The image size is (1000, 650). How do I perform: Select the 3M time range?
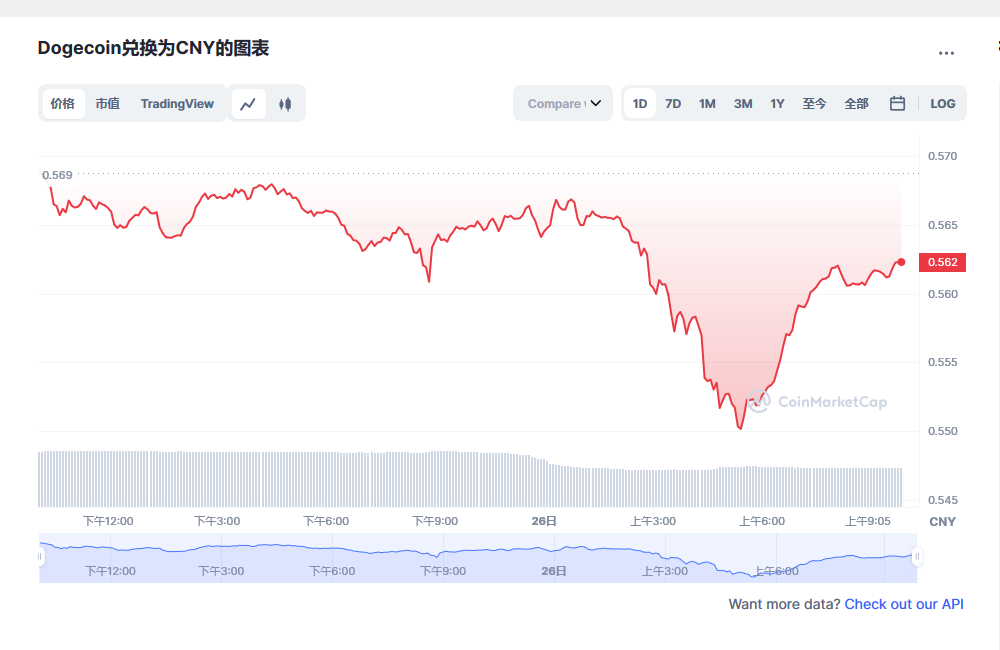pyautogui.click(x=743, y=104)
